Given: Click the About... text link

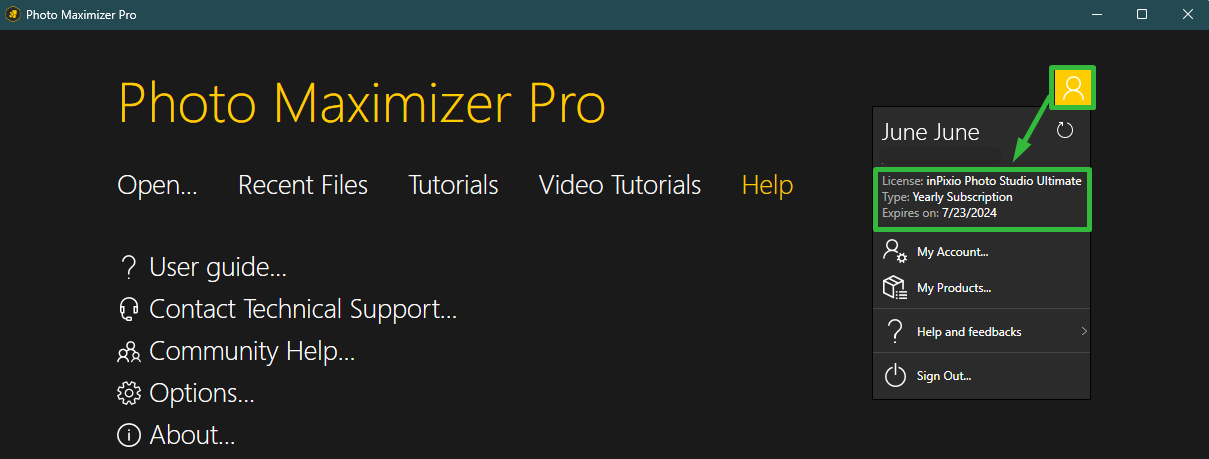Looking at the screenshot, I should (192, 436).
